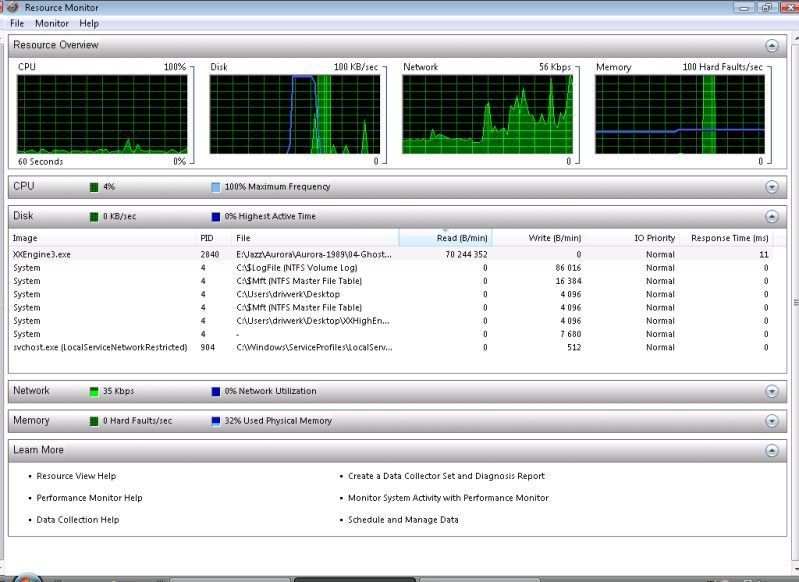This screenshot has width=799, height=582.
Task: Select the C:\Users\drivverk\Desktop file entry
Action: [x=288, y=294]
